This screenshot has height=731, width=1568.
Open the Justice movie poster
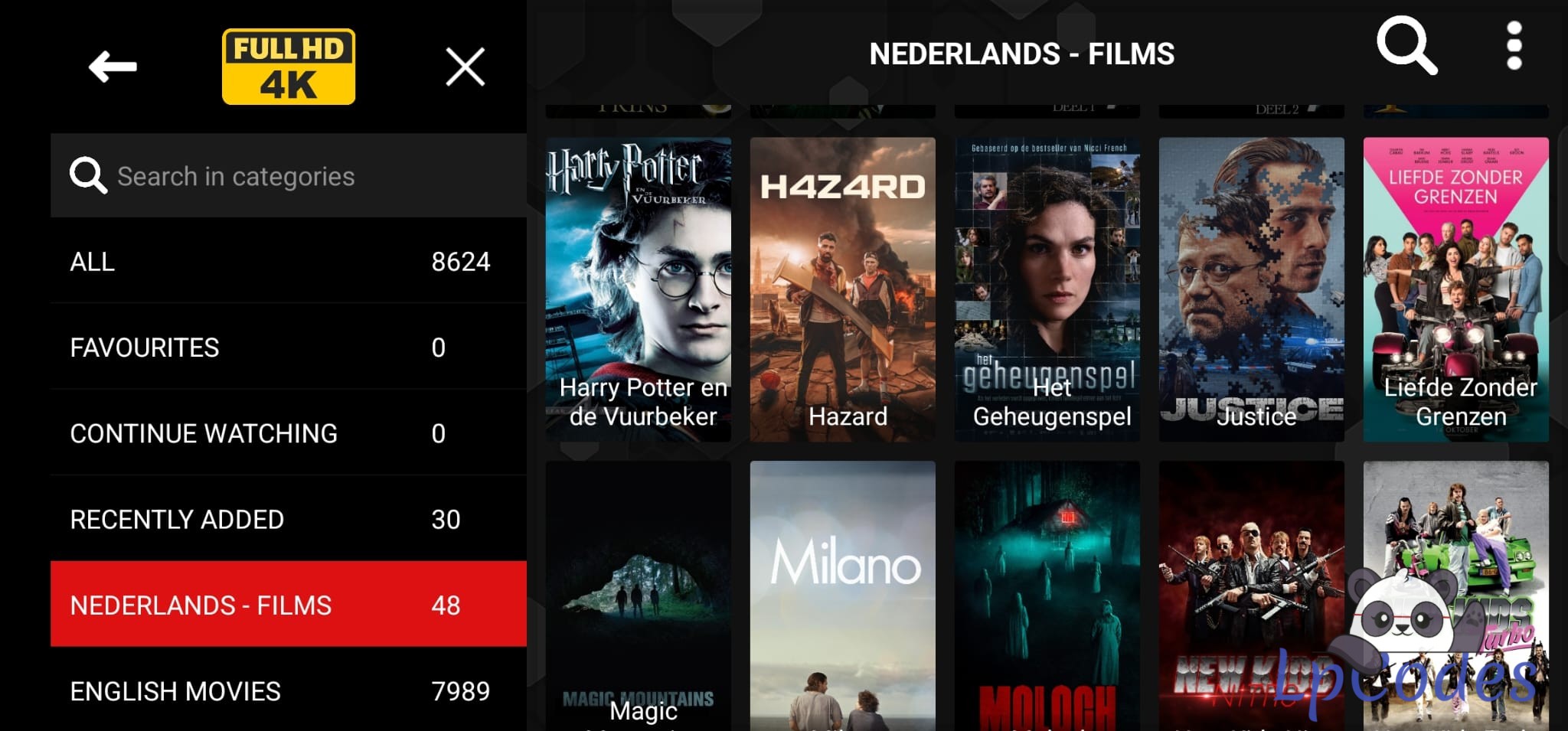point(1252,289)
